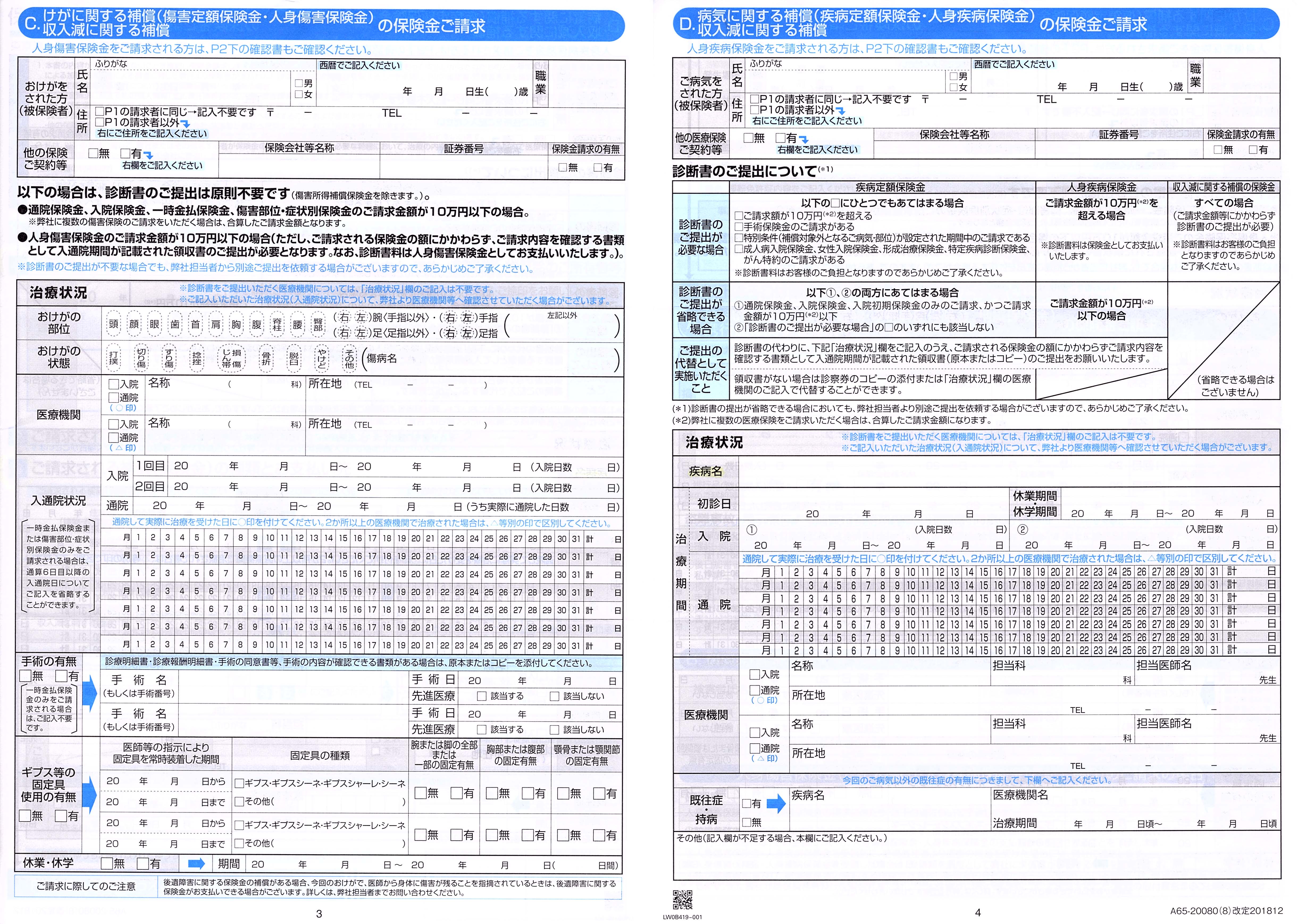Image resolution: width=1306 pixels, height=924 pixels.
Task: Click the QR code on page 4
Action: (x=682, y=900)
